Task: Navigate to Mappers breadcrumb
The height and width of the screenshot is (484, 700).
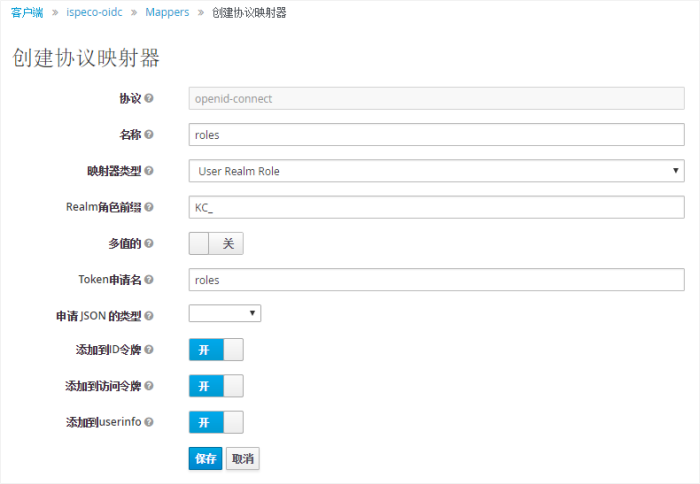Action: click(167, 13)
